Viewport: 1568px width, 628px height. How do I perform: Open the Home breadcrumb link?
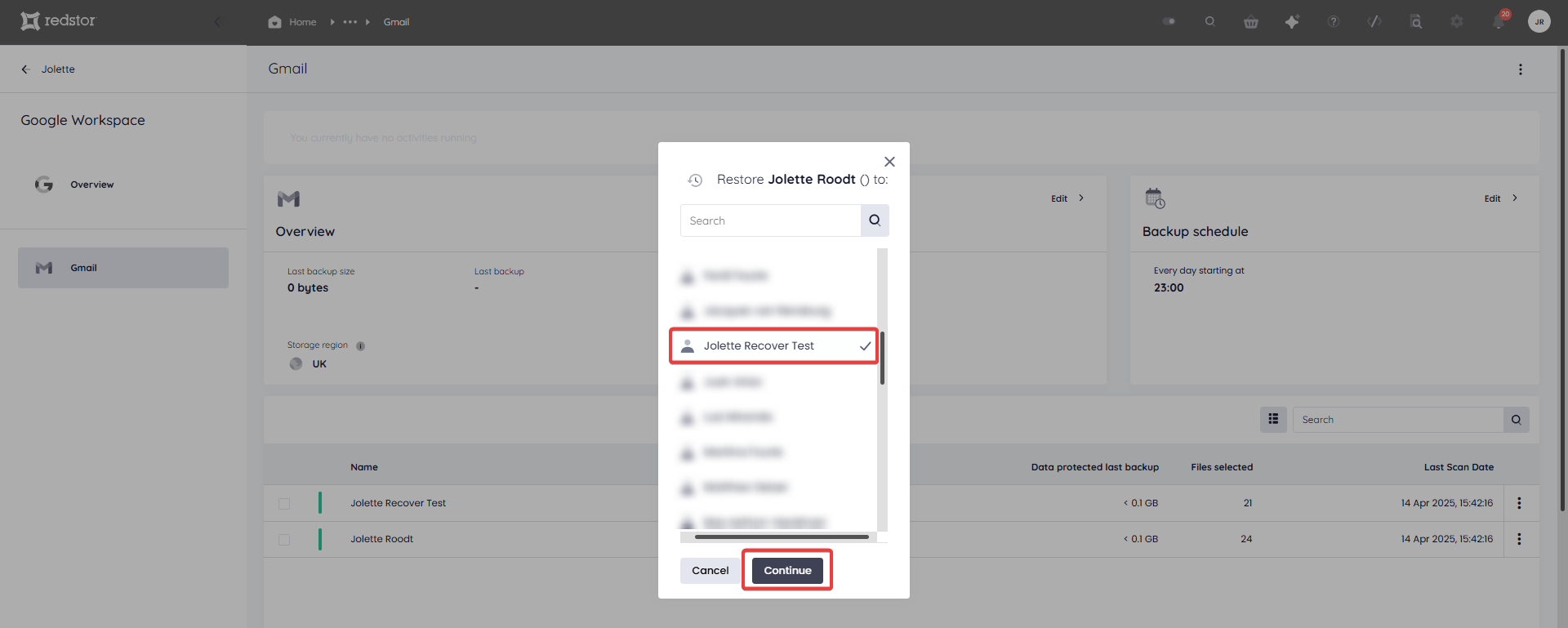pyautogui.click(x=302, y=22)
